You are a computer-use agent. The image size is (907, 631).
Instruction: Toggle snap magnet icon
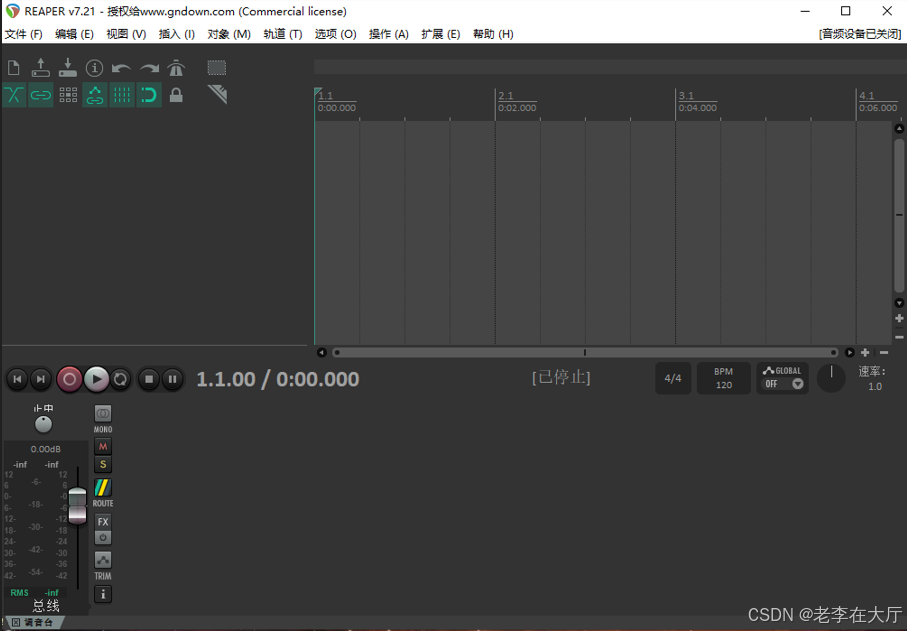[149, 95]
